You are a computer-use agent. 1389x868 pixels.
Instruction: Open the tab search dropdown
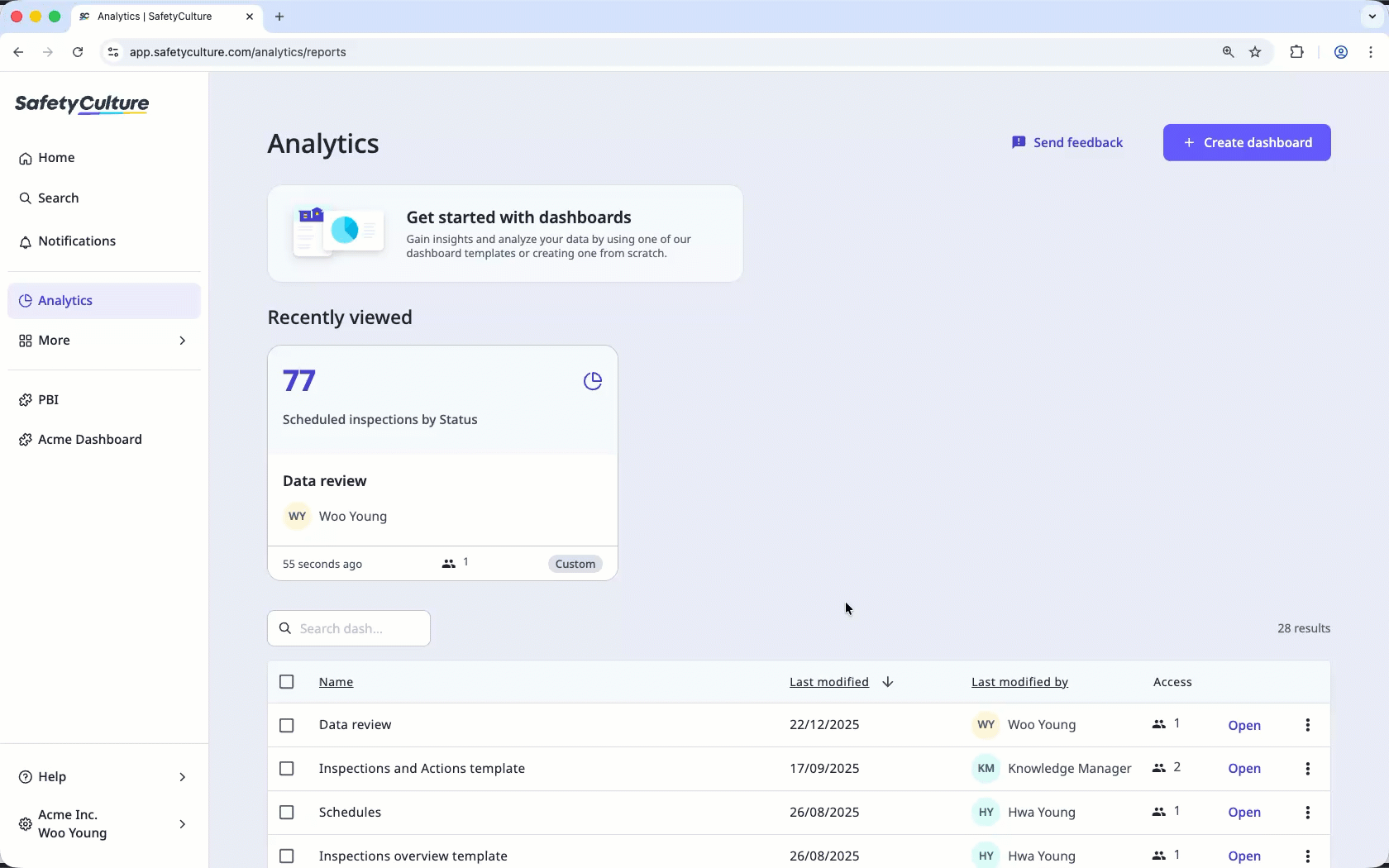pos(1372,17)
